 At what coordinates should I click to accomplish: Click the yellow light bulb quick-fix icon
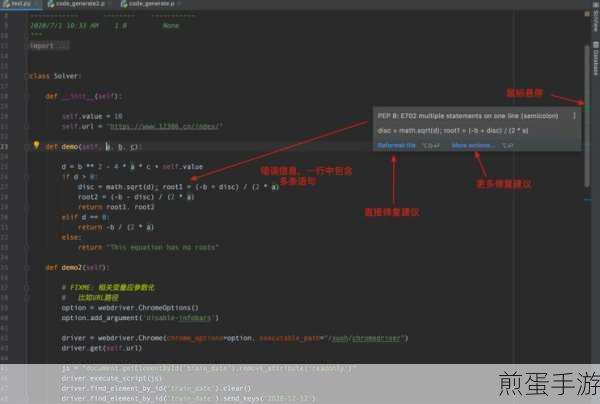(36, 145)
